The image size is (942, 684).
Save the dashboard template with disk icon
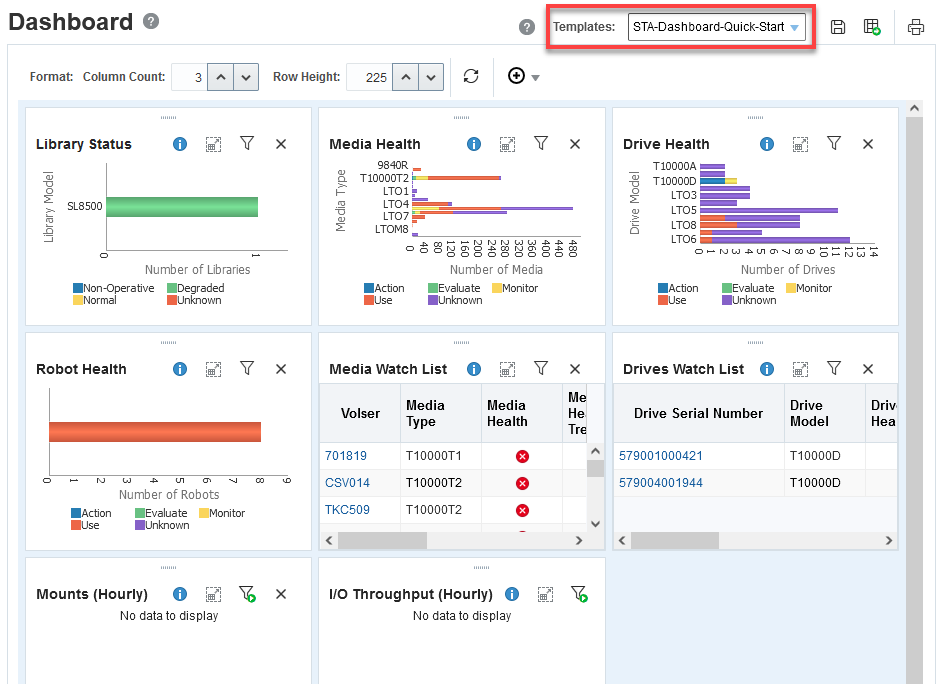click(838, 27)
